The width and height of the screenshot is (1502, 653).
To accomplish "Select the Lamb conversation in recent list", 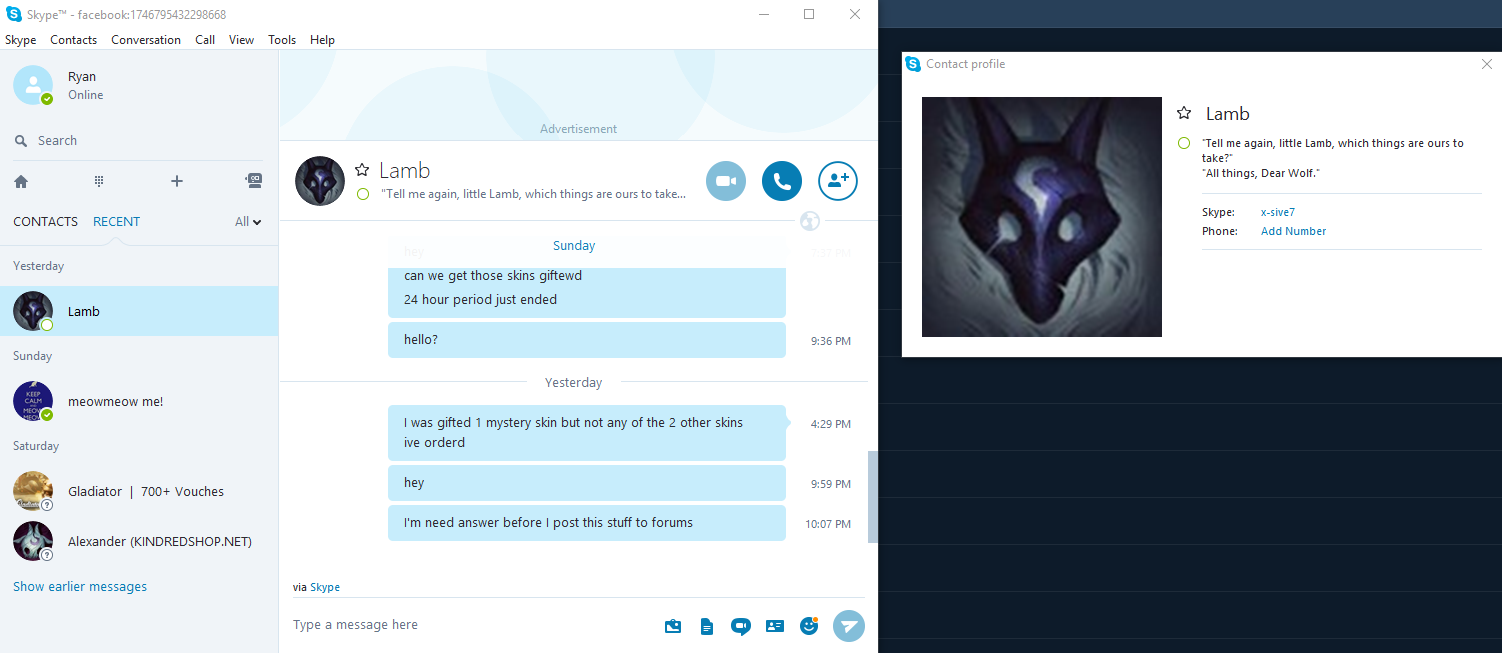I will point(139,311).
